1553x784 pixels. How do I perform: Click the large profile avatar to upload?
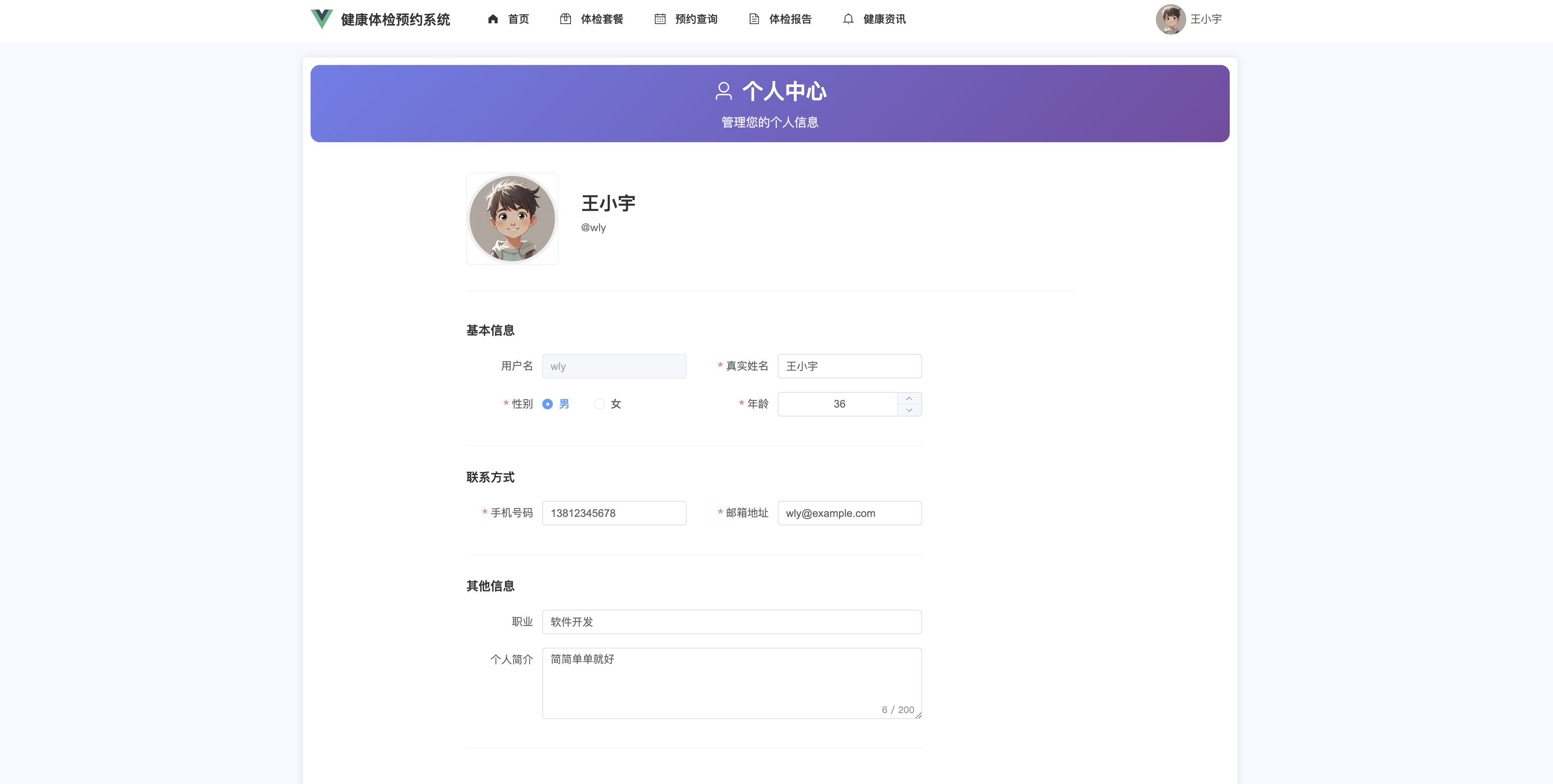point(512,219)
